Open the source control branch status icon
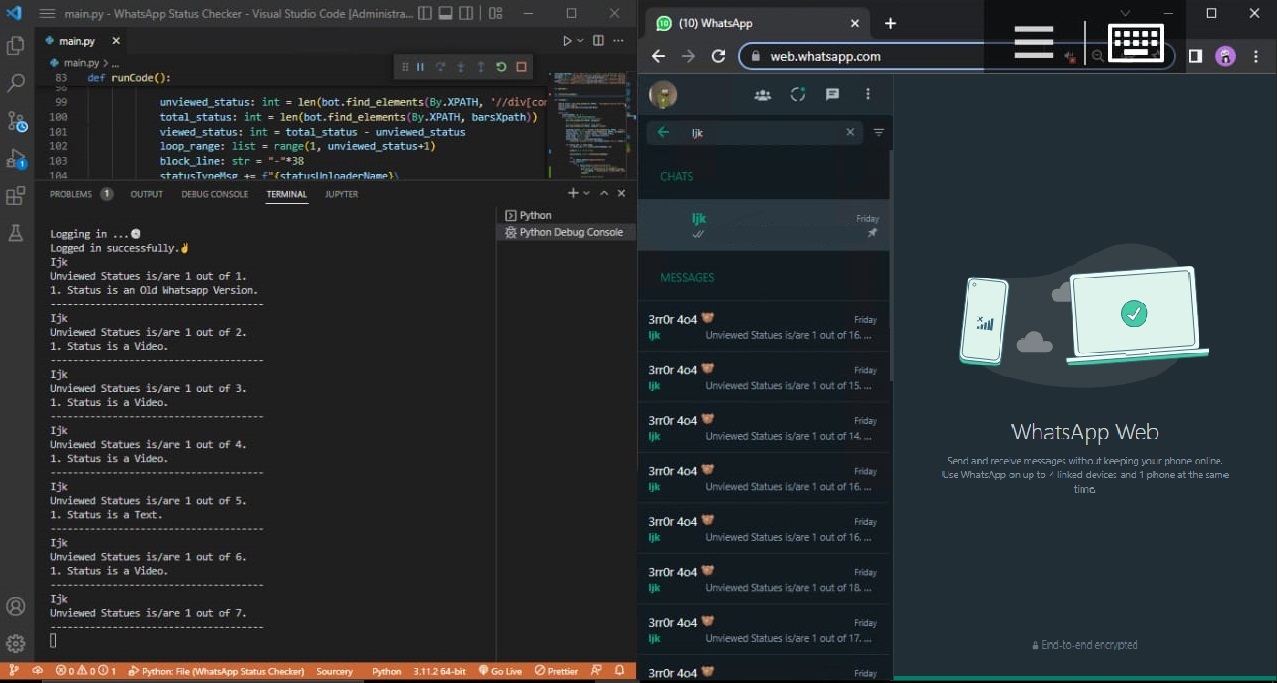The image size is (1277, 683). coord(14,671)
